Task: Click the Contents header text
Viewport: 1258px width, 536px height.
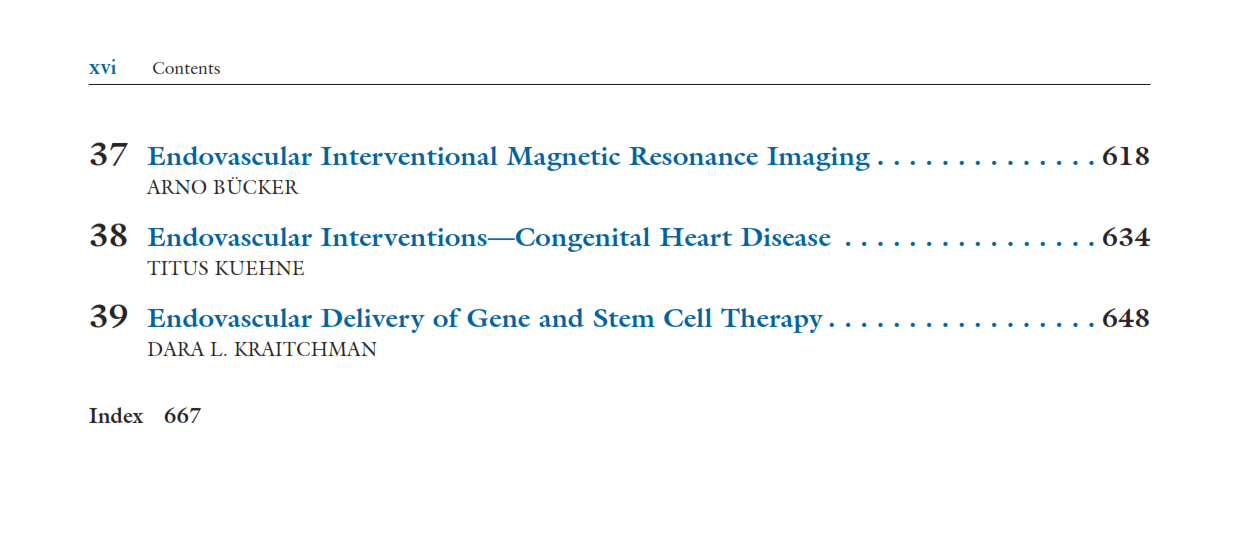Action: pos(186,69)
